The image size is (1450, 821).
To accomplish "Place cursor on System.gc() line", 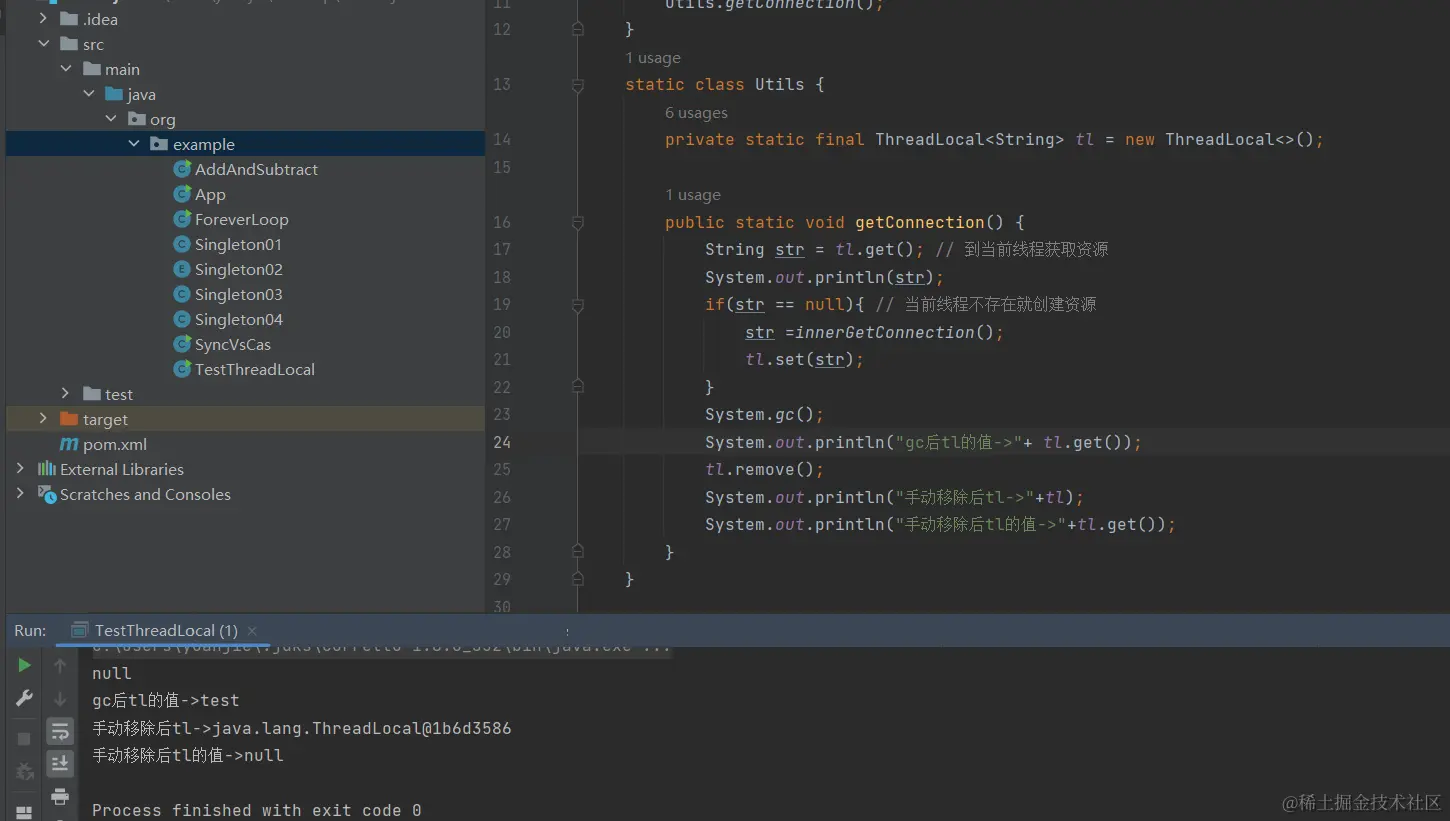I will point(764,414).
